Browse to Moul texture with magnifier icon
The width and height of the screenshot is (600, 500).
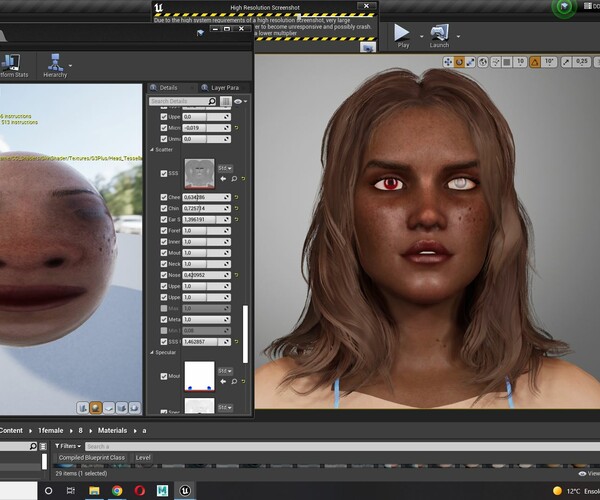[x=234, y=381]
